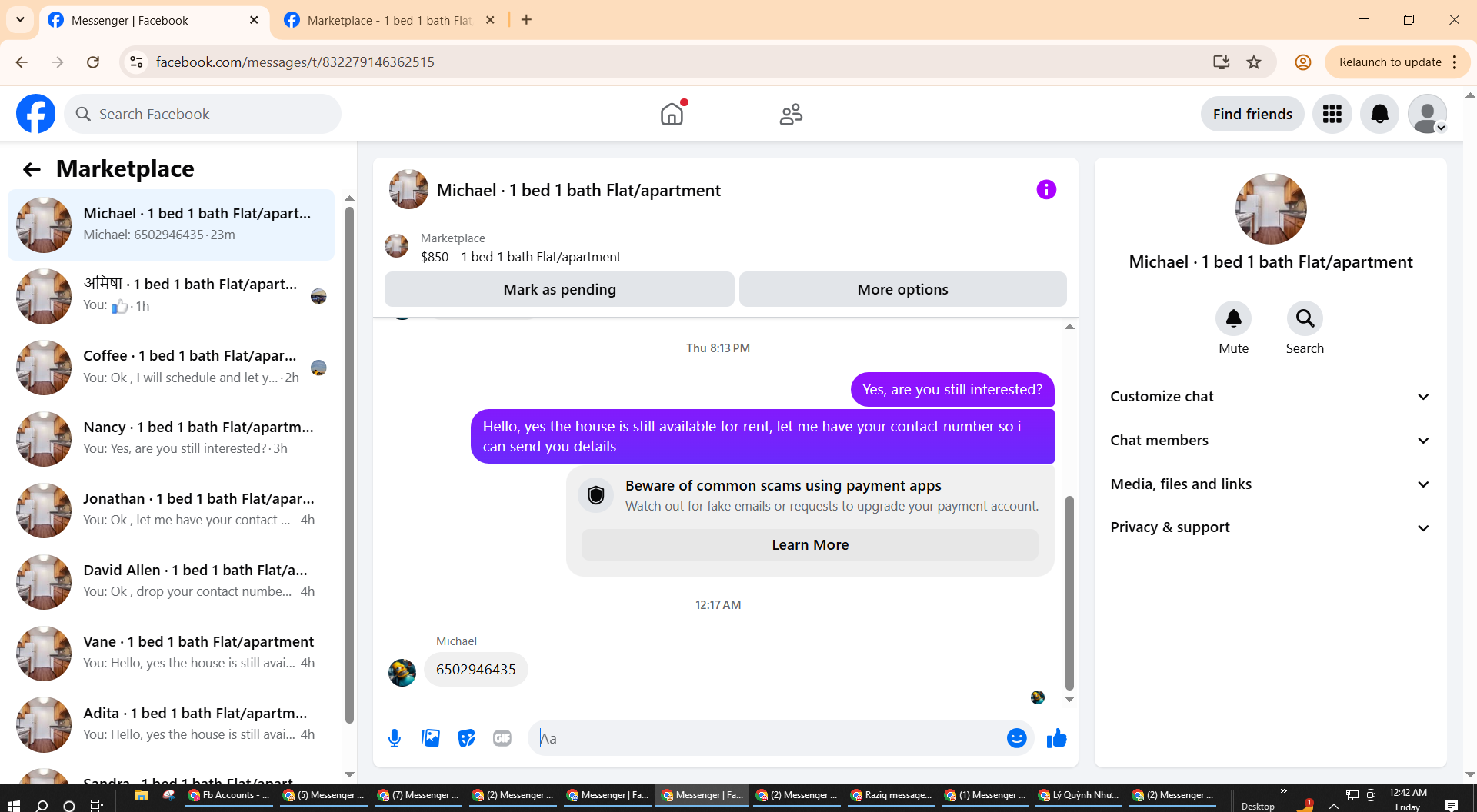The image size is (1477, 812).
Task: Open the account profile avatar menu
Action: (1427, 114)
